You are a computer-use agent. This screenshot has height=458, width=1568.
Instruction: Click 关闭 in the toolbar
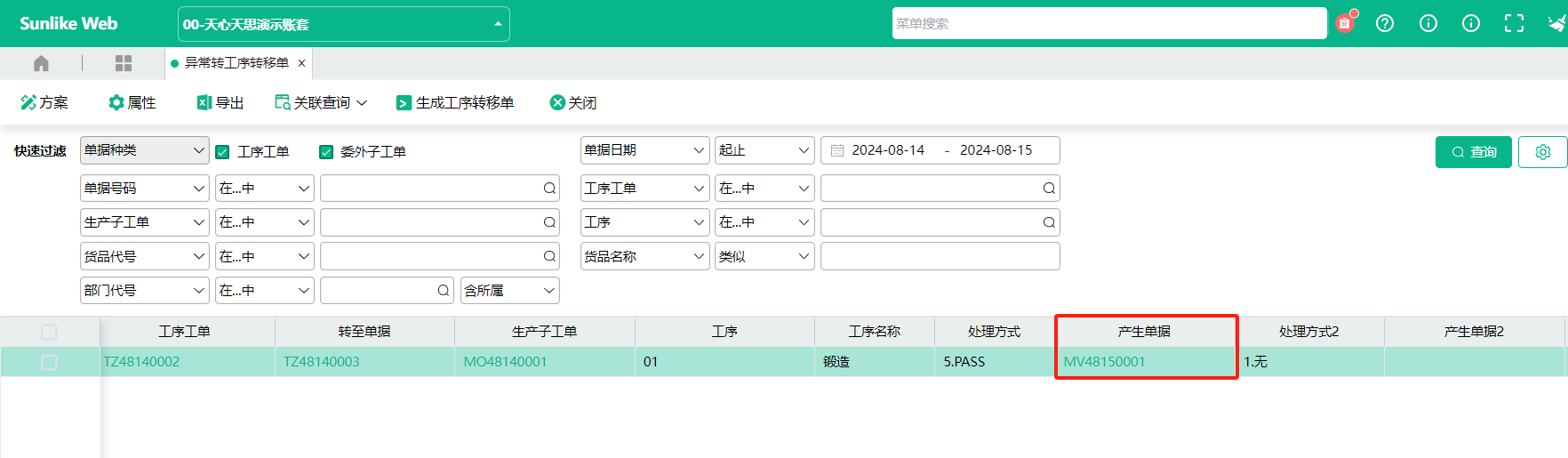[x=573, y=102]
